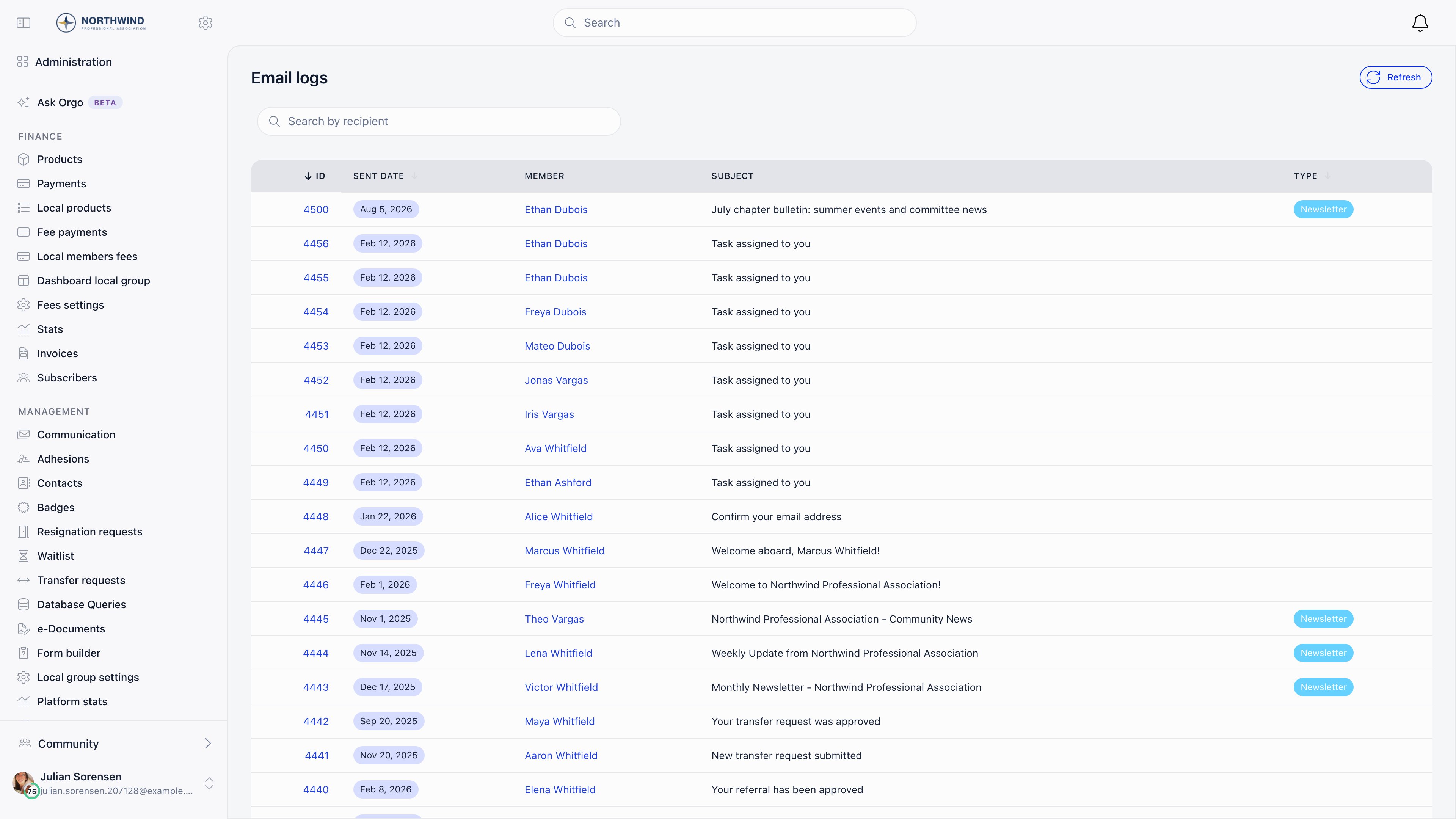Image resolution: width=1456 pixels, height=819 pixels.
Task: Click the Aug 5, 2026 date chip
Action: (386, 210)
